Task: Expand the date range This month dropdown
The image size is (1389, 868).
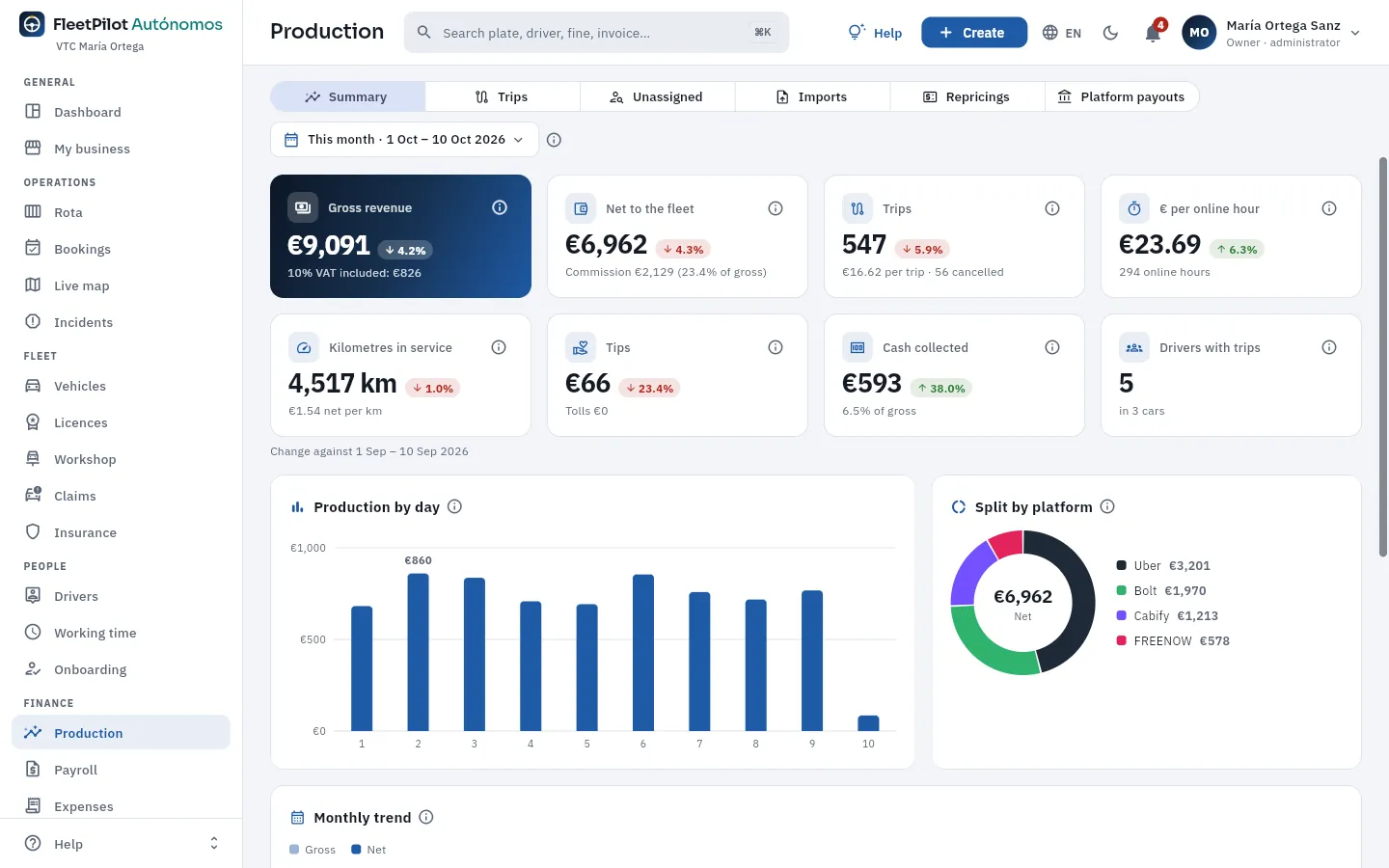Action: [404, 140]
